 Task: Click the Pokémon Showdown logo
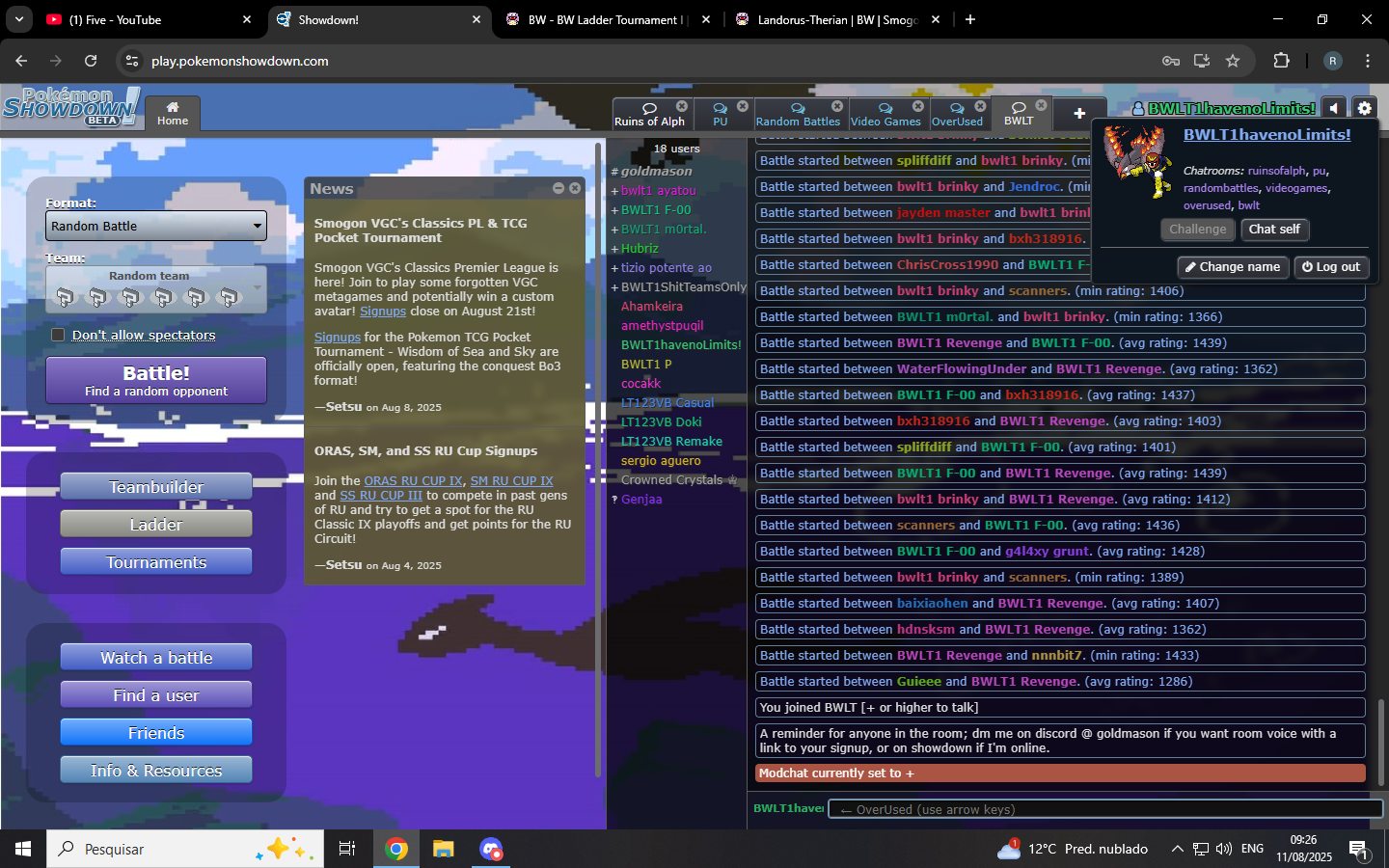pos(70,106)
